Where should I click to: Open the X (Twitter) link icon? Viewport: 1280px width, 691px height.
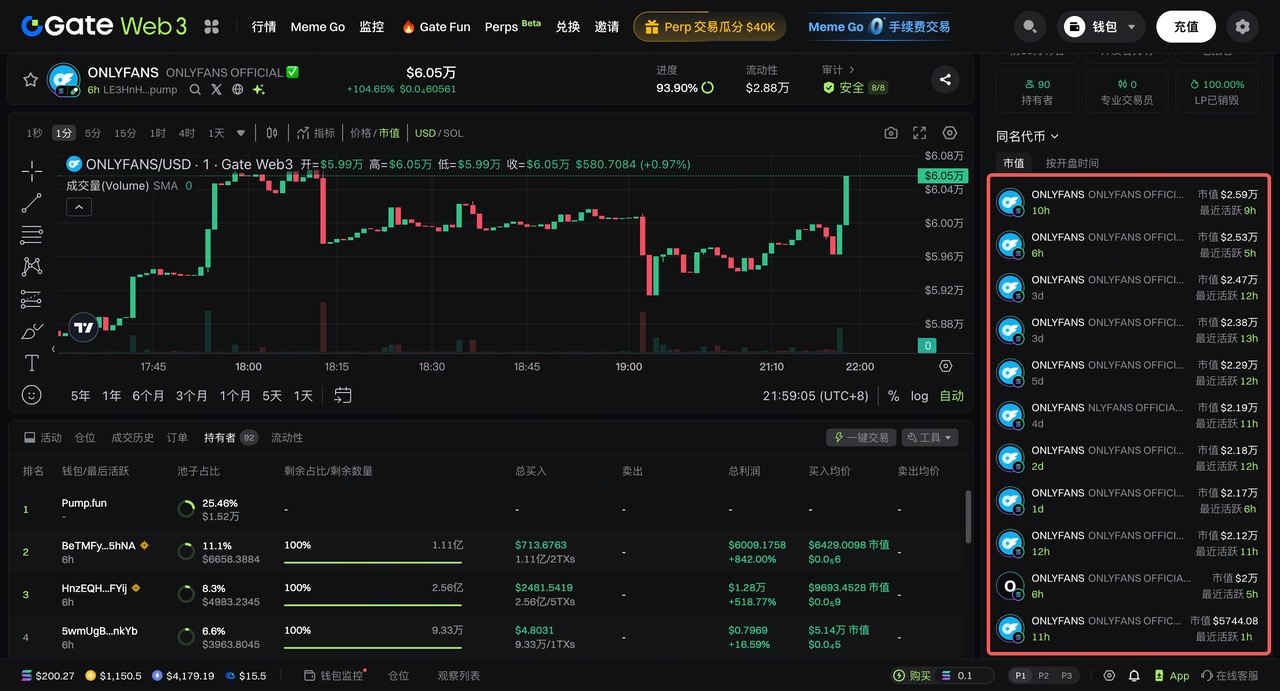216,89
